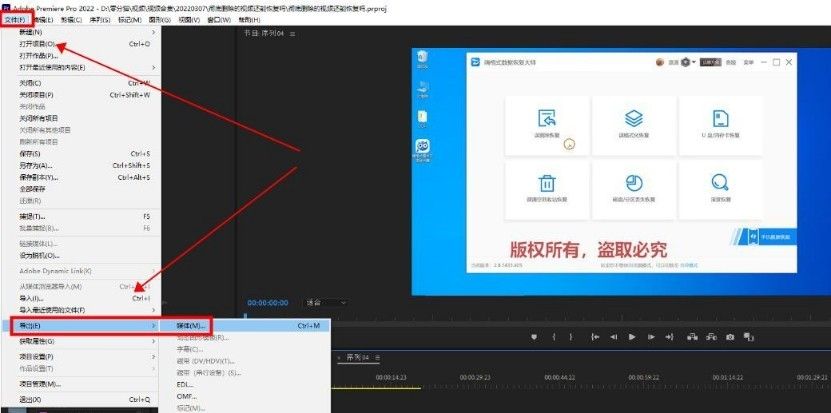Choose 保存(S) menu entry
Screen dimensions: 831x413
82,154
